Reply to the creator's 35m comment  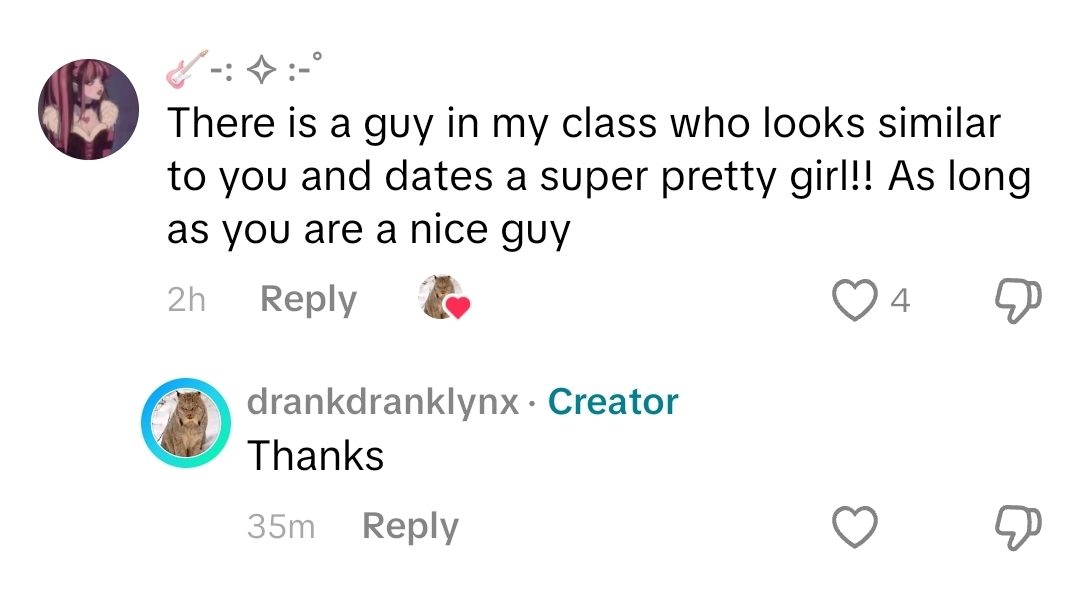(410, 526)
